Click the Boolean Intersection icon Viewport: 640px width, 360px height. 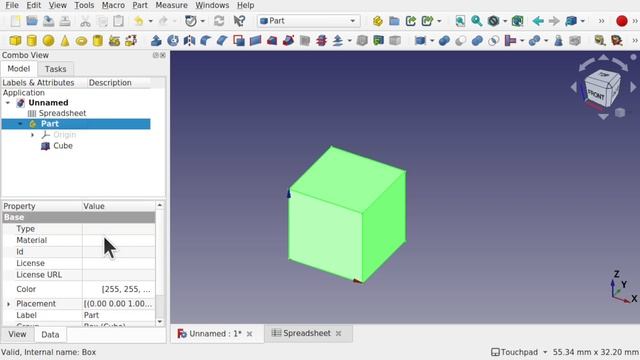(493, 41)
